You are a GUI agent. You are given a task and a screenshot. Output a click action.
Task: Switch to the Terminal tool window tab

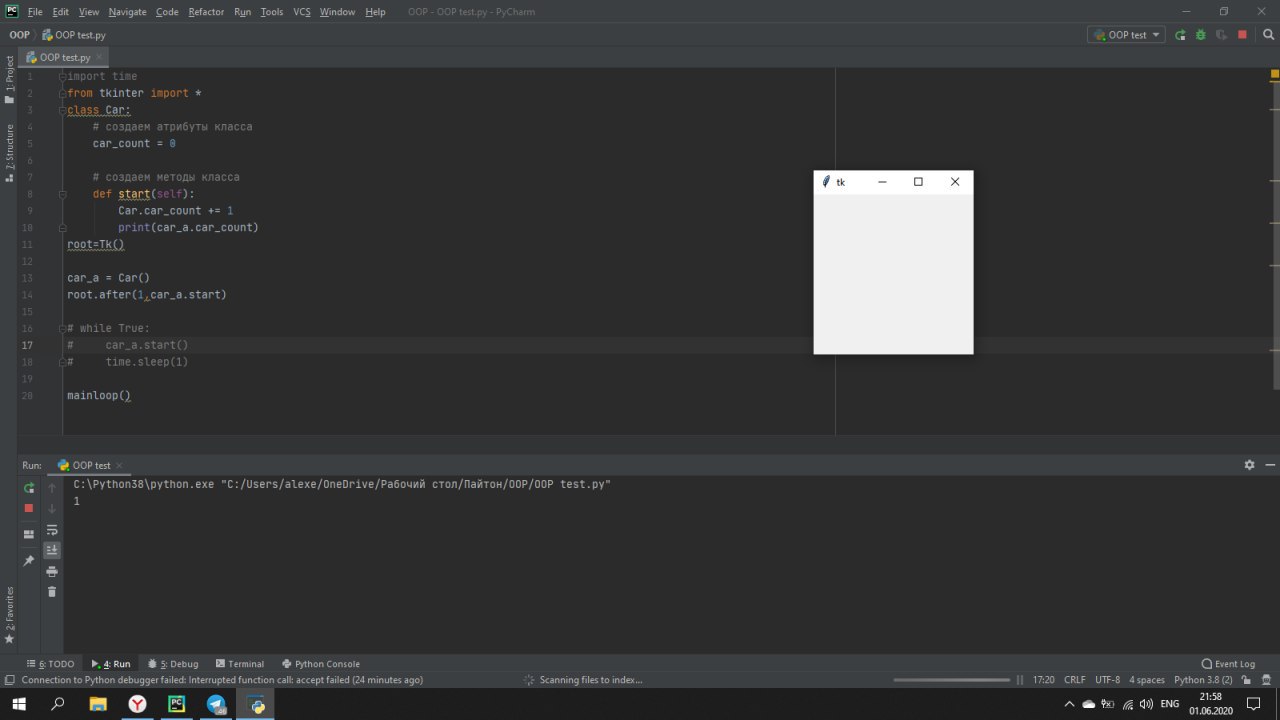(239, 664)
